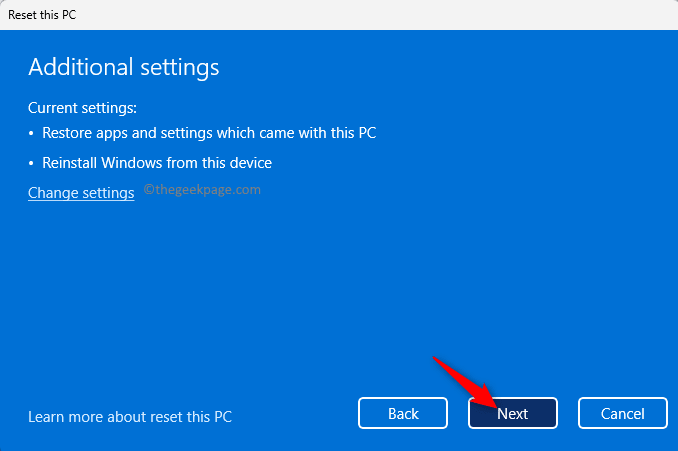Screen dimensions: 678x451
Task: Select the Reinstall Windows from this device text
Action: click(x=157, y=163)
